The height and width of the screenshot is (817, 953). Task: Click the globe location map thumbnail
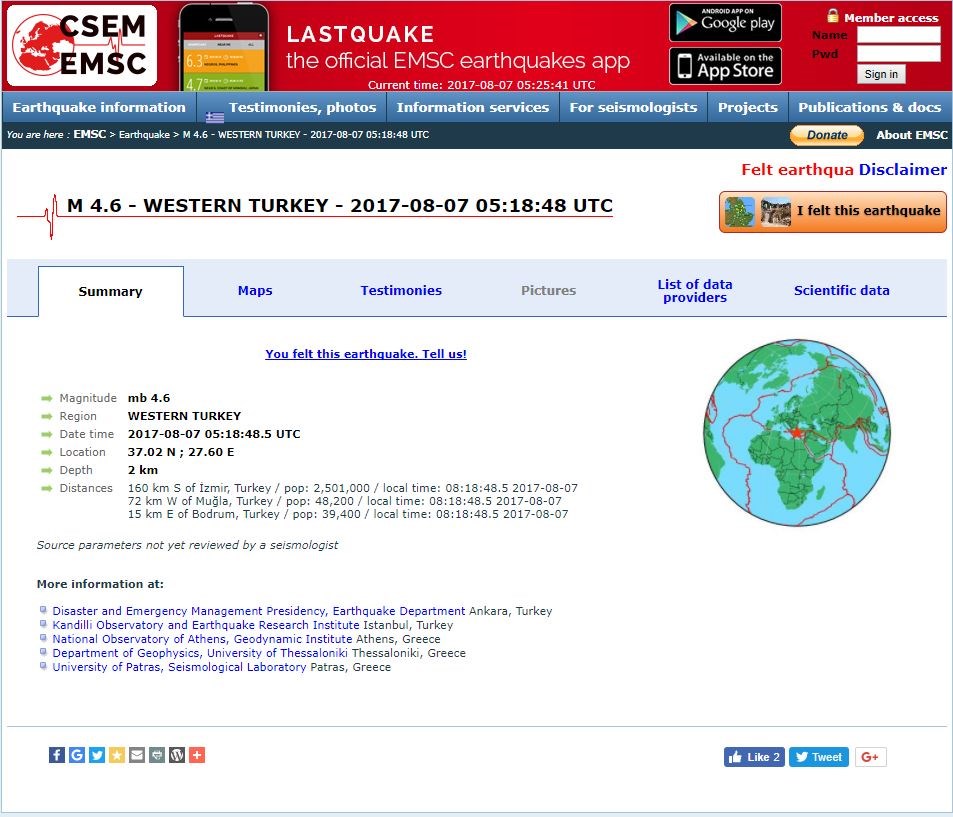[795, 433]
